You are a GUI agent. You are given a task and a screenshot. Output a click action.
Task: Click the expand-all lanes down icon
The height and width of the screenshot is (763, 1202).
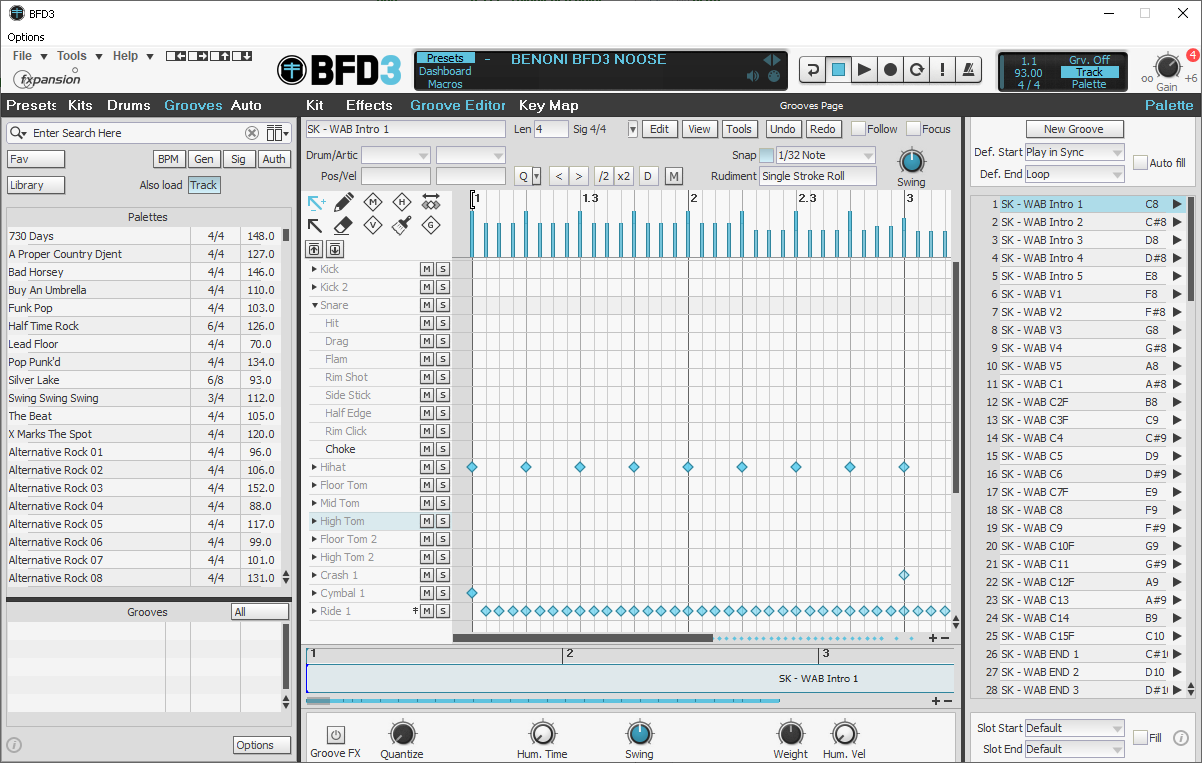click(335, 249)
